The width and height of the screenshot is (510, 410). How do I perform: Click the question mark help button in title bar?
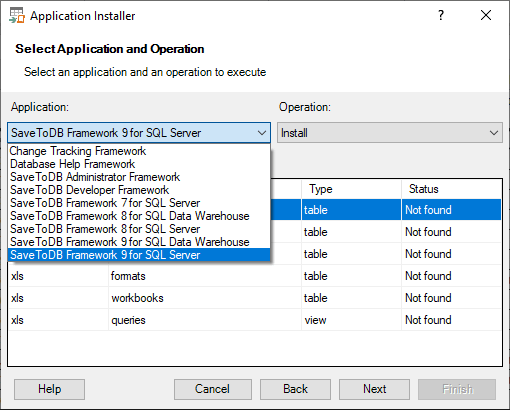(x=441, y=15)
